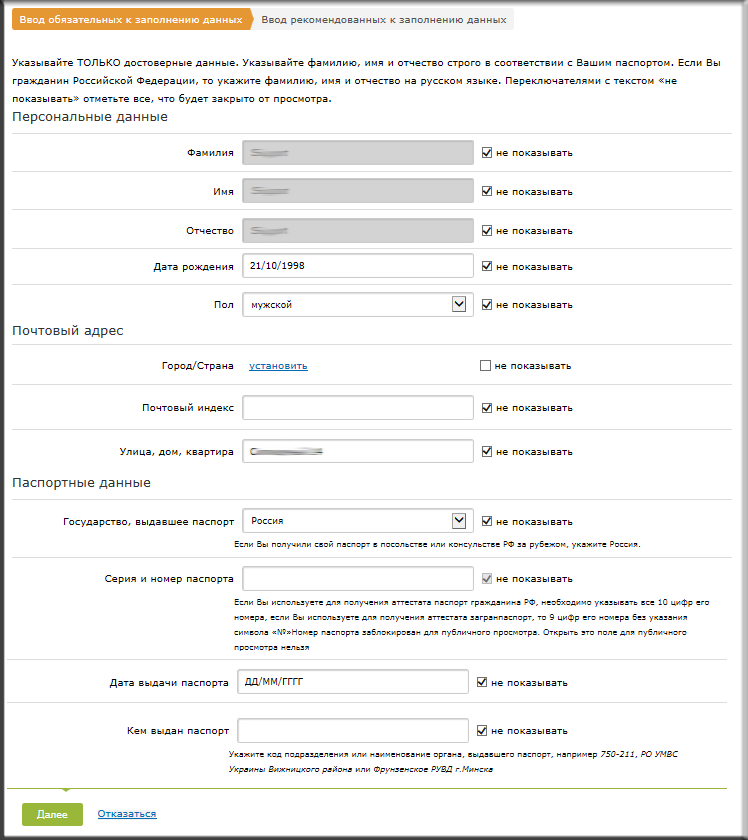Uncheck не показывать for Кем выдан паспорт
The width and height of the screenshot is (748, 840).
482,731
